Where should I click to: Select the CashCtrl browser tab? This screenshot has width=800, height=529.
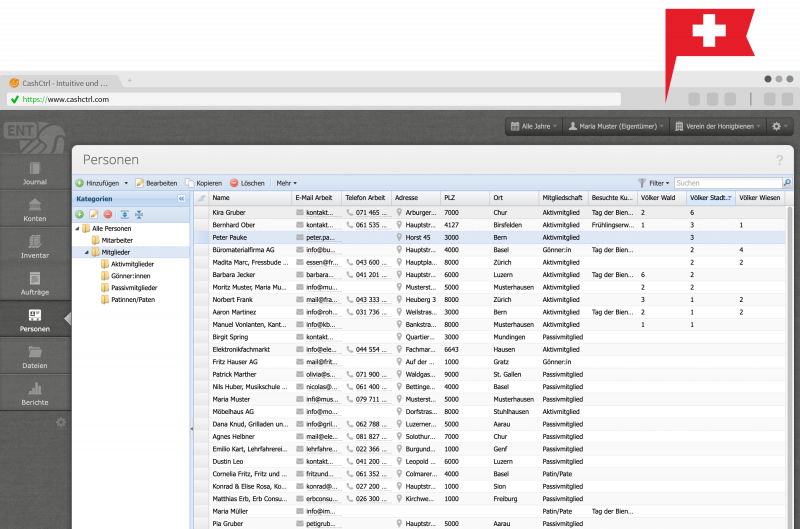point(61,83)
